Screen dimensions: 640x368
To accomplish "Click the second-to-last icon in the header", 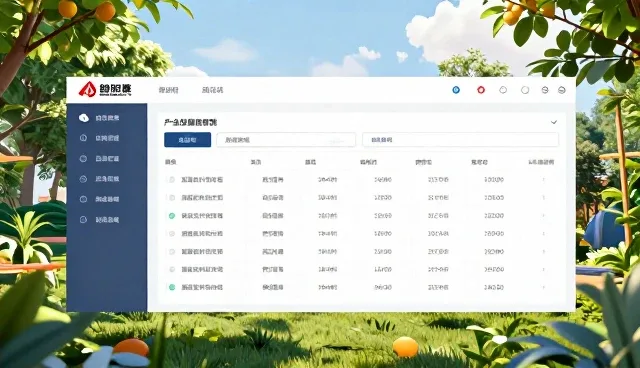I will click(x=545, y=90).
